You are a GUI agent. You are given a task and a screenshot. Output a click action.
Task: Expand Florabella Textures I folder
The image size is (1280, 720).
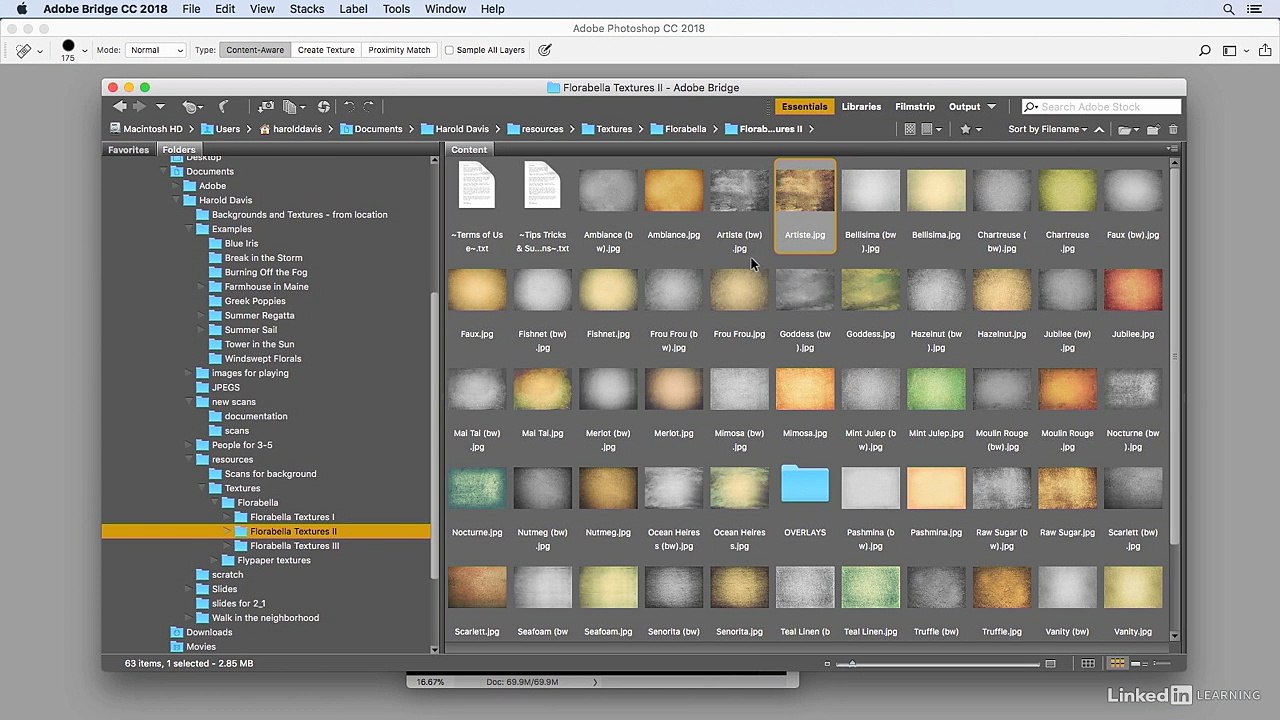coord(228,517)
